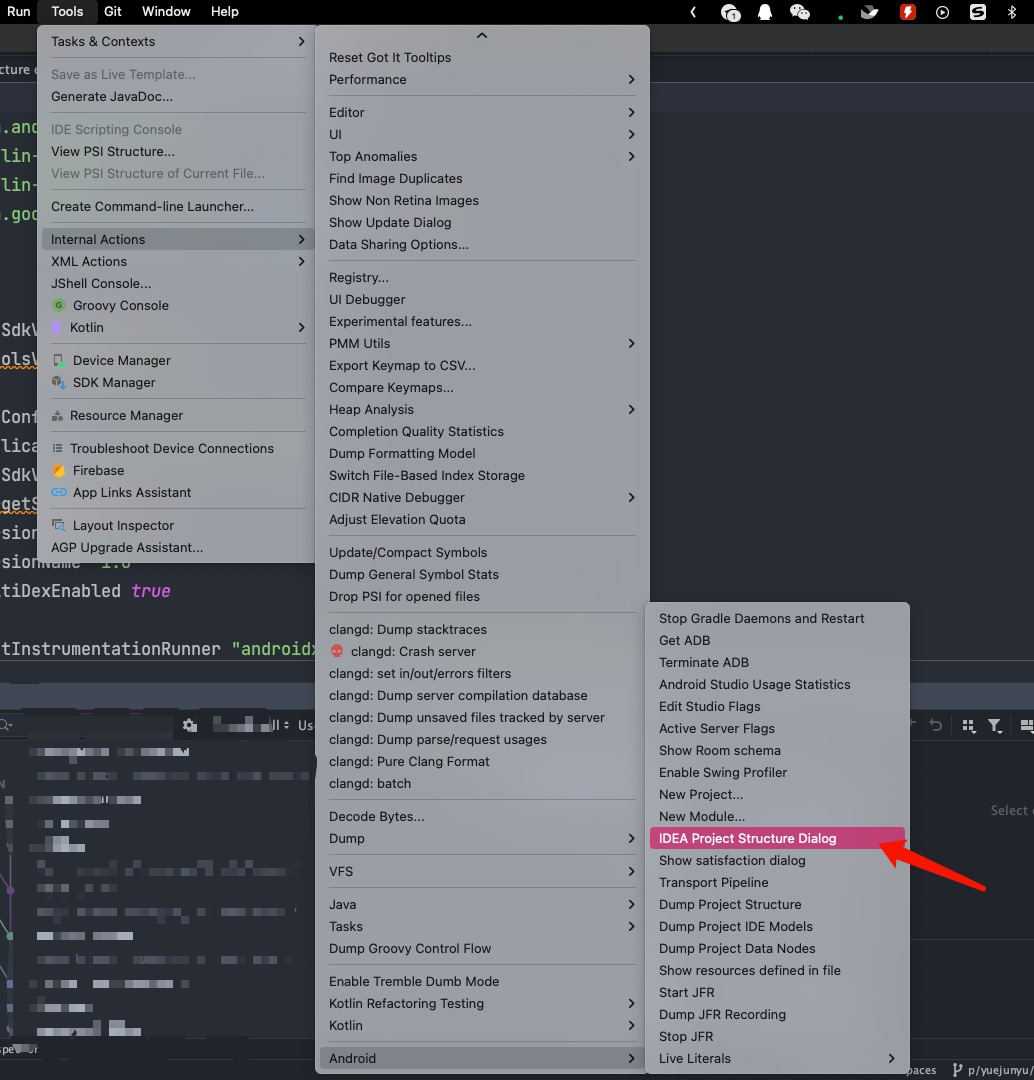Open the Help menu

coord(225,12)
